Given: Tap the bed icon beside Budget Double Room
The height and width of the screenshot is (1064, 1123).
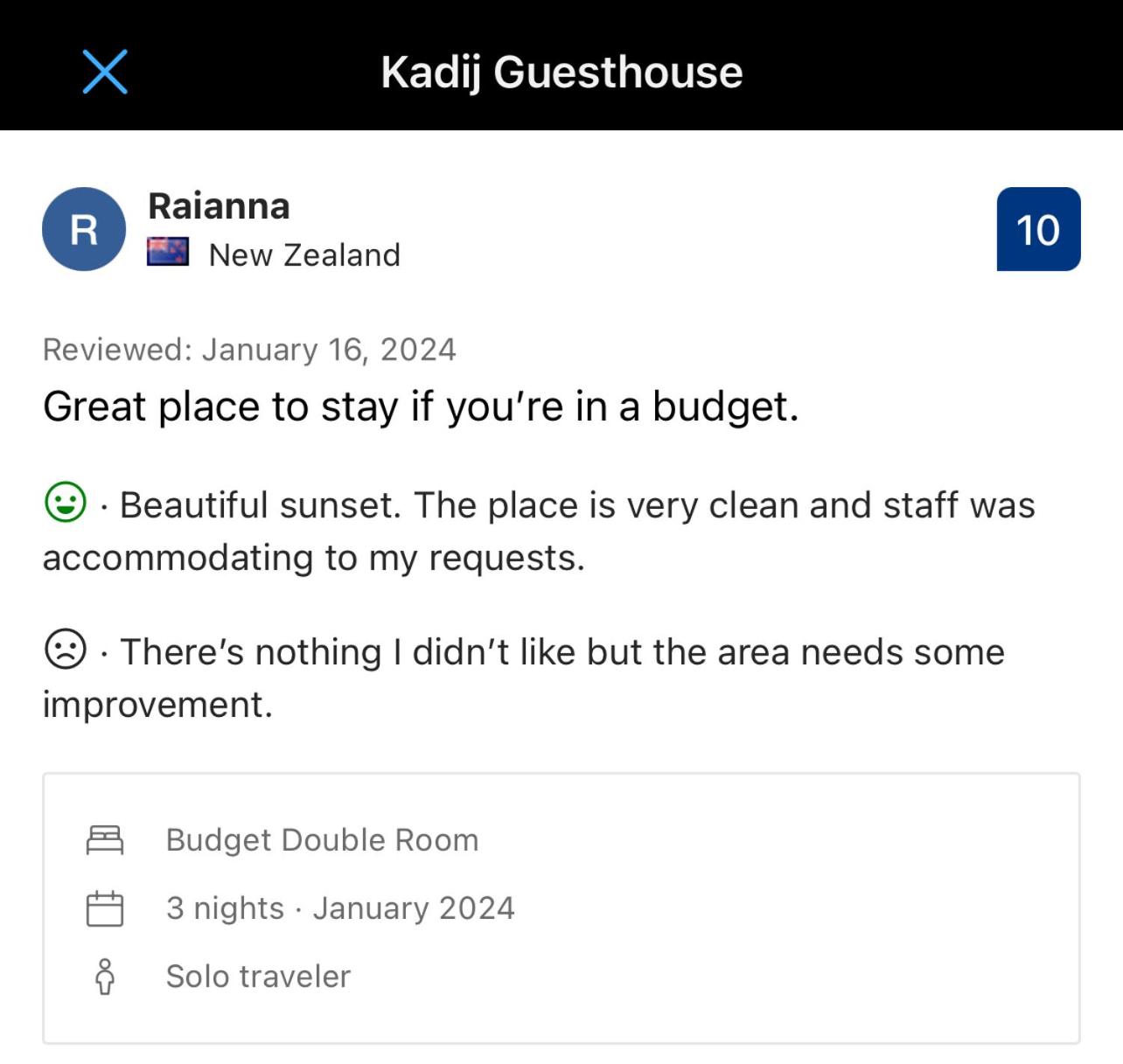Looking at the screenshot, I should 105,840.
